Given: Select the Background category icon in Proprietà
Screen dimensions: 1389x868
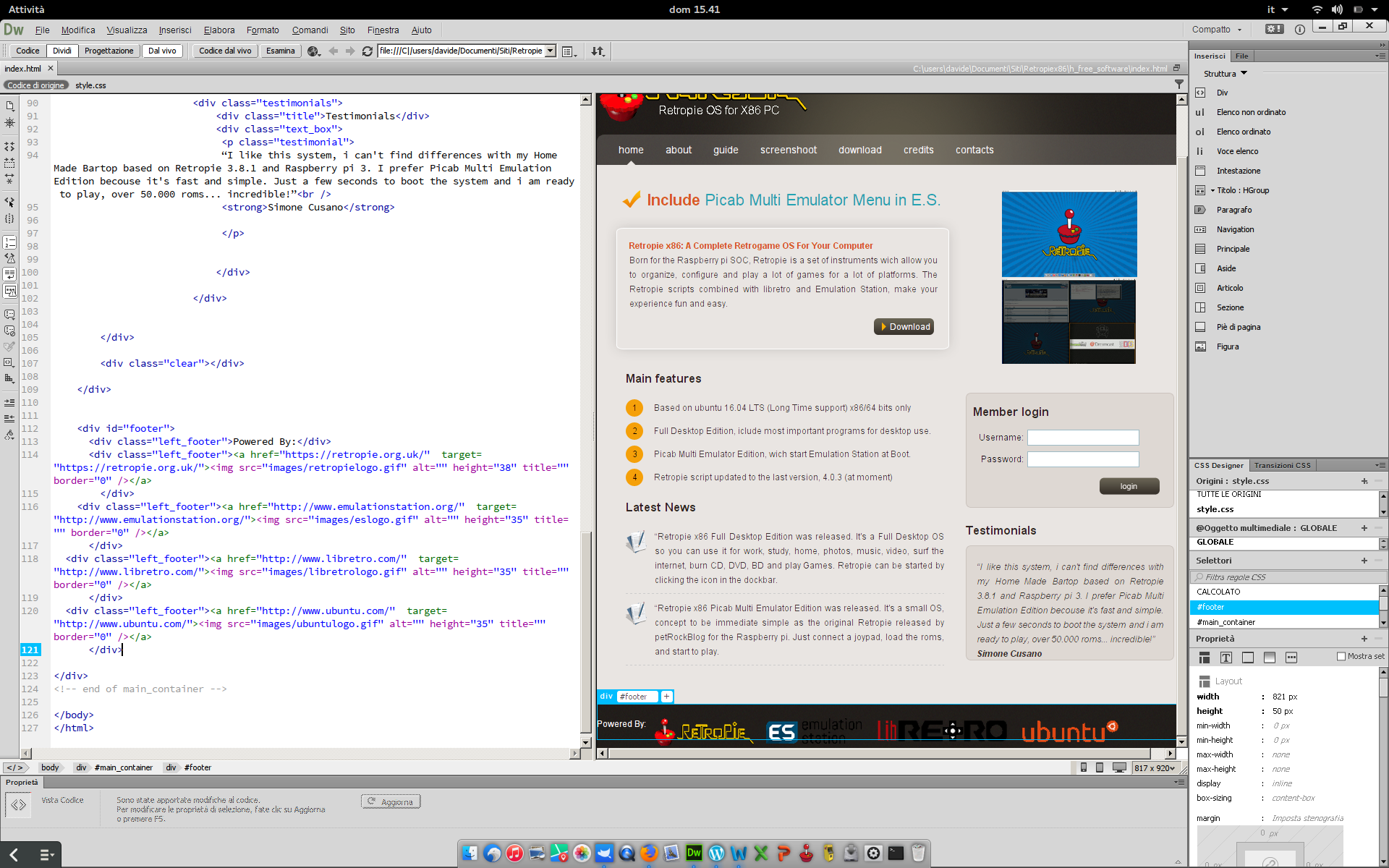Looking at the screenshot, I should coord(1270,658).
